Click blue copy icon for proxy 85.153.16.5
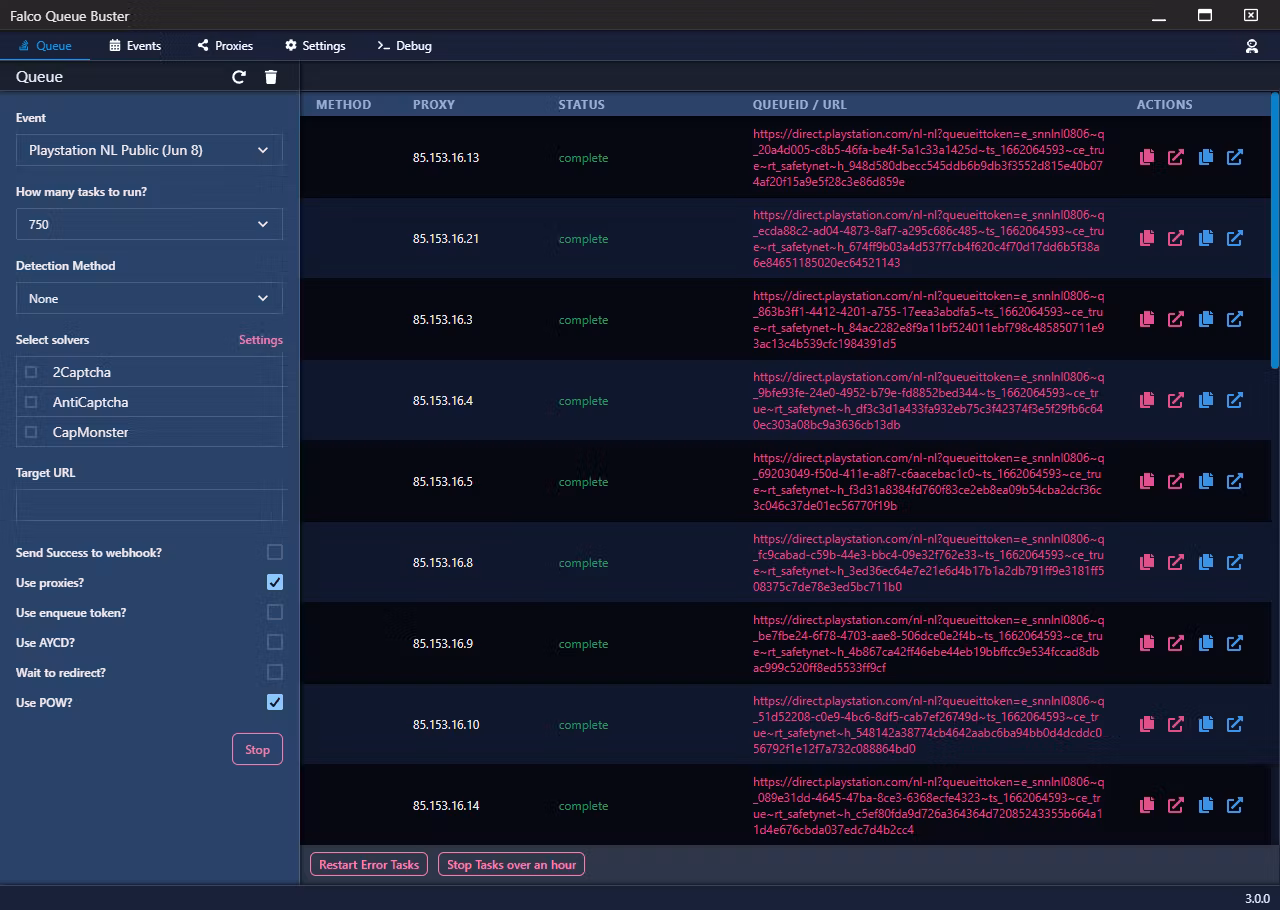 coord(1206,482)
